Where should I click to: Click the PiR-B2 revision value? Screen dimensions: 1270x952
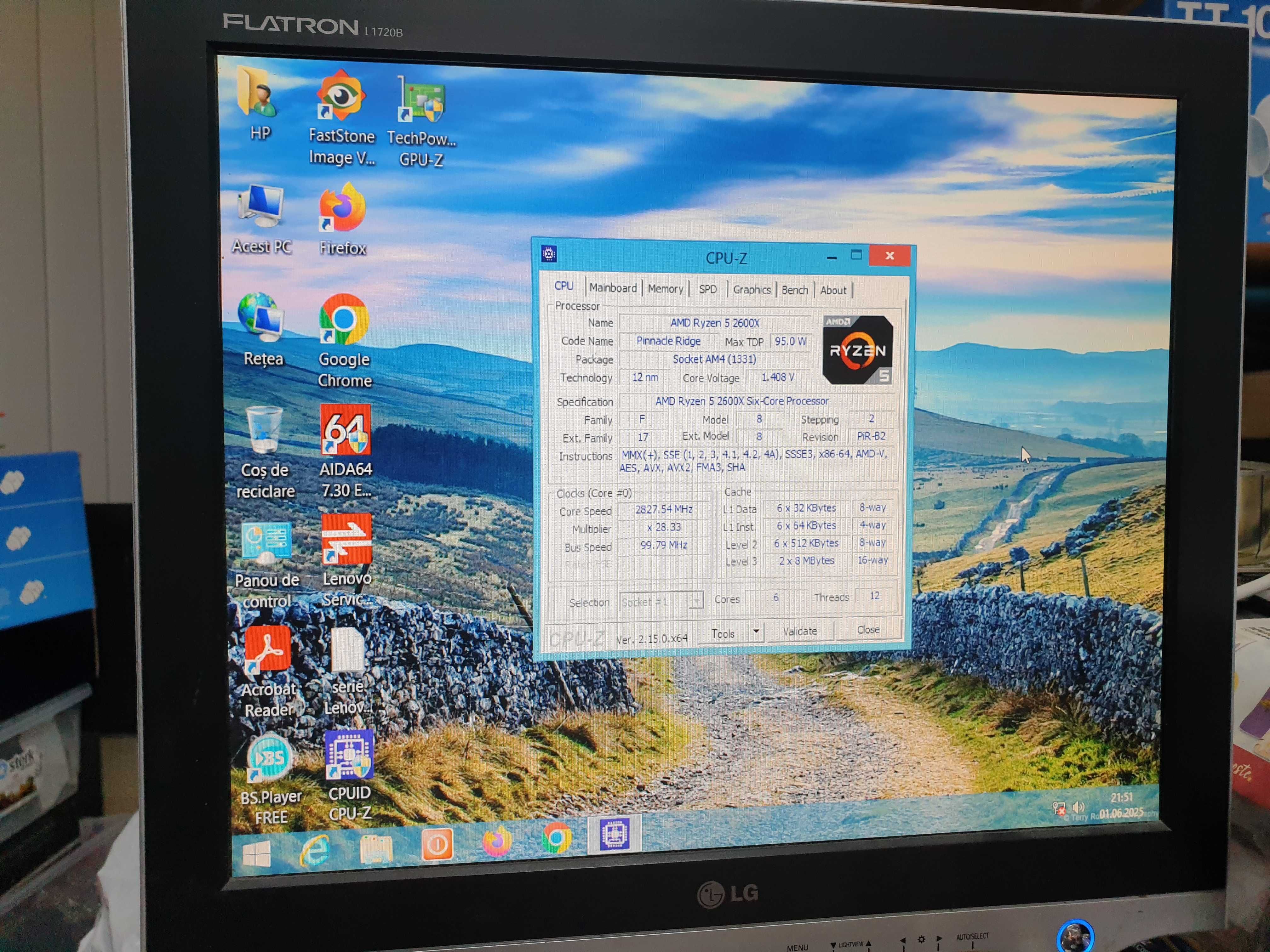point(871,436)
